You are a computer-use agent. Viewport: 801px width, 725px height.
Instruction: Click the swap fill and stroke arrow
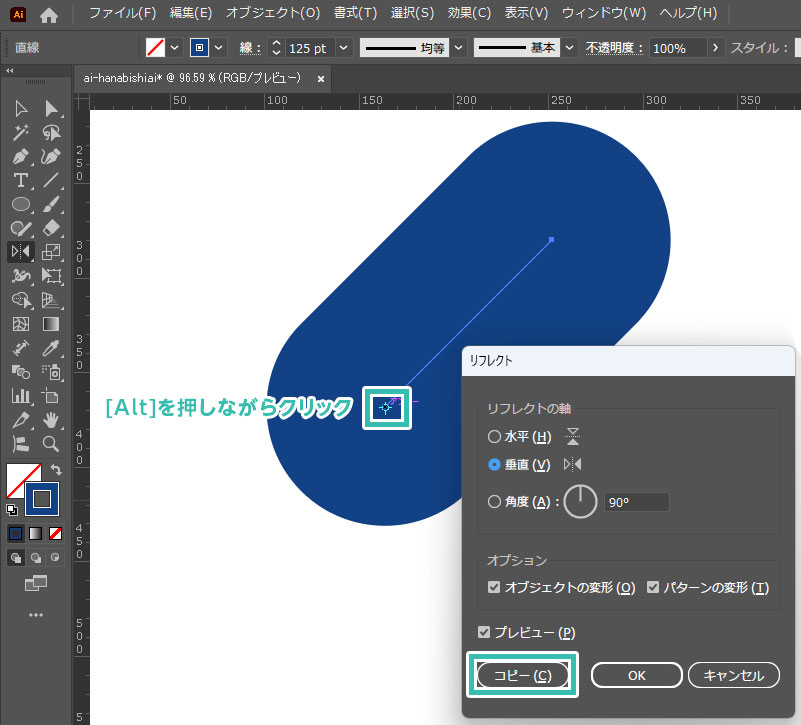coord(56,469)
